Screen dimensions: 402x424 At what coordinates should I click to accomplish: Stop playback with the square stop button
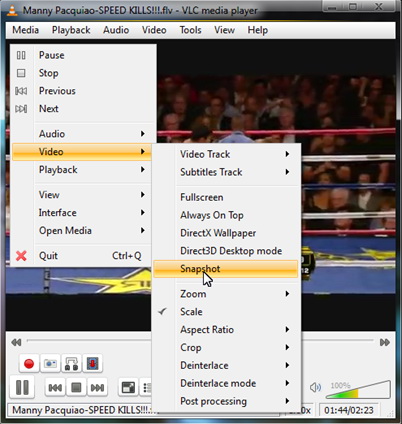pos(76,388)
